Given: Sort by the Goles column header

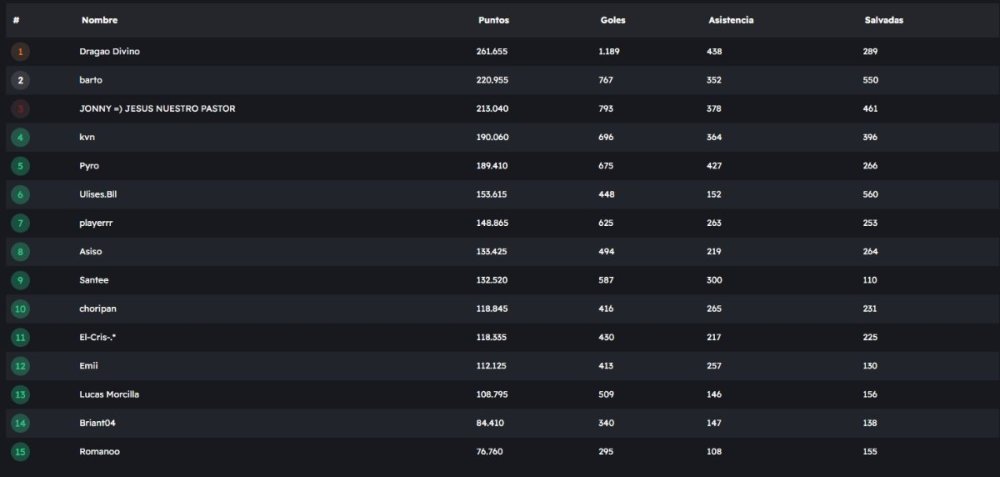Looking at the screenshot, I should [613, 20].
